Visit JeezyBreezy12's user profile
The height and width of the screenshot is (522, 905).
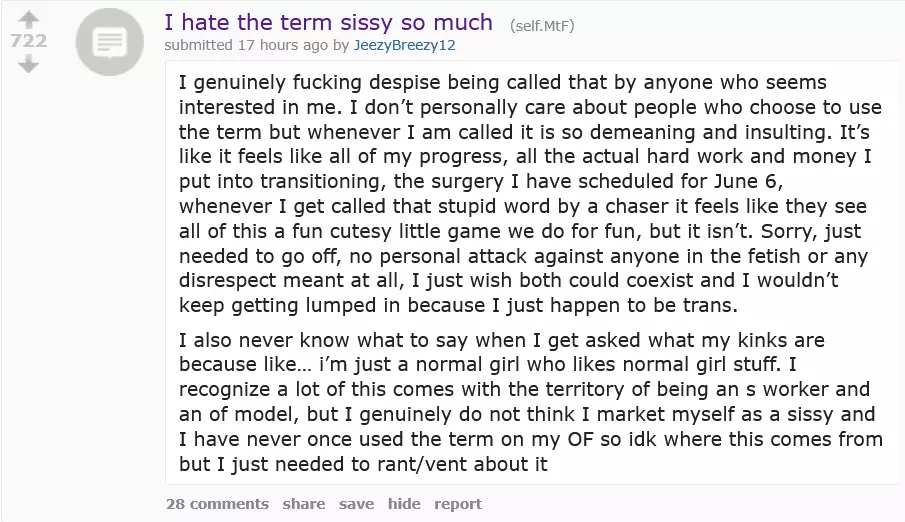click(405, 45)
